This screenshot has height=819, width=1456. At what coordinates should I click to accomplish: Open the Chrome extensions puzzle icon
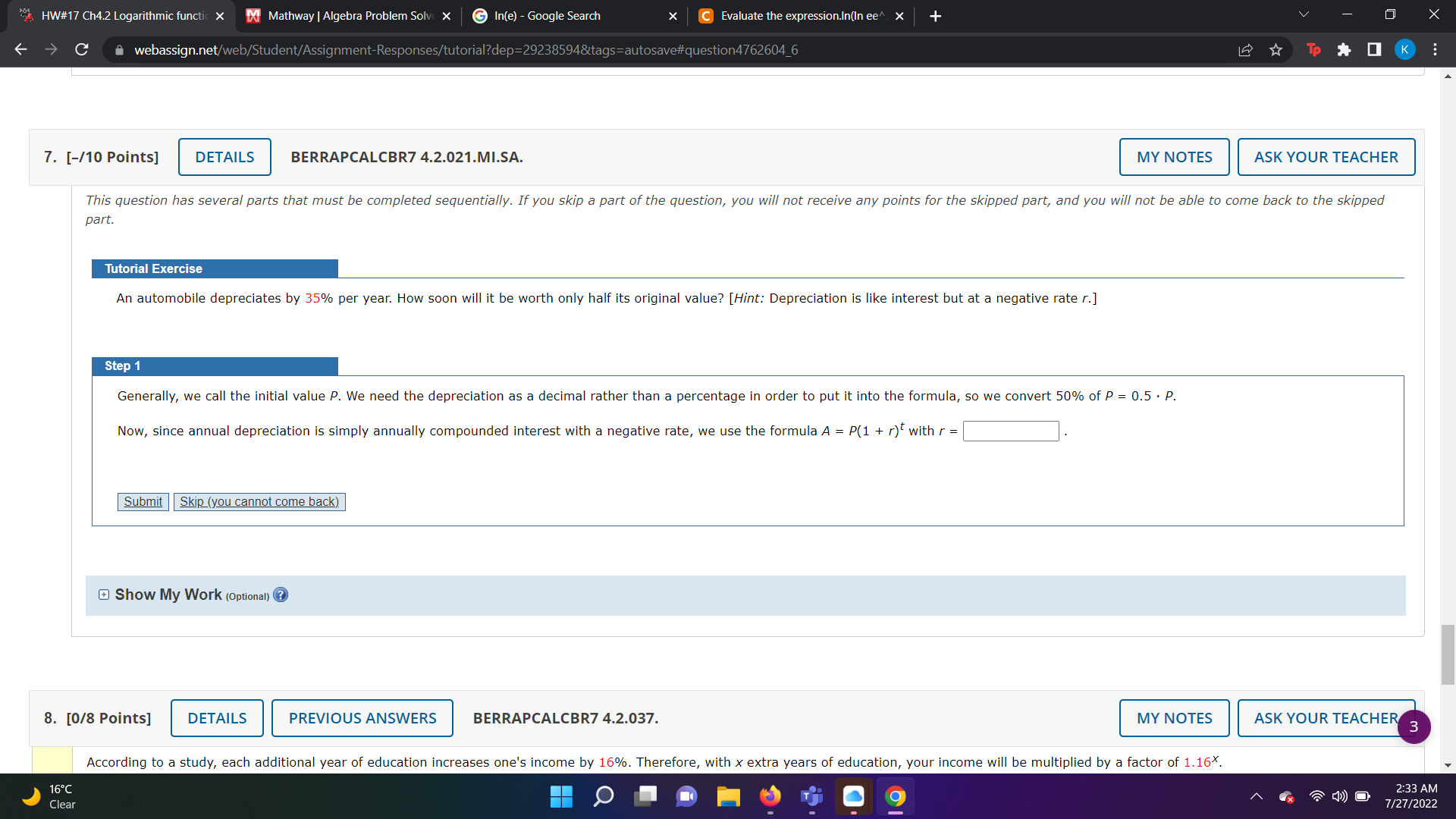pyautogui.click(x=1345, y=49)
